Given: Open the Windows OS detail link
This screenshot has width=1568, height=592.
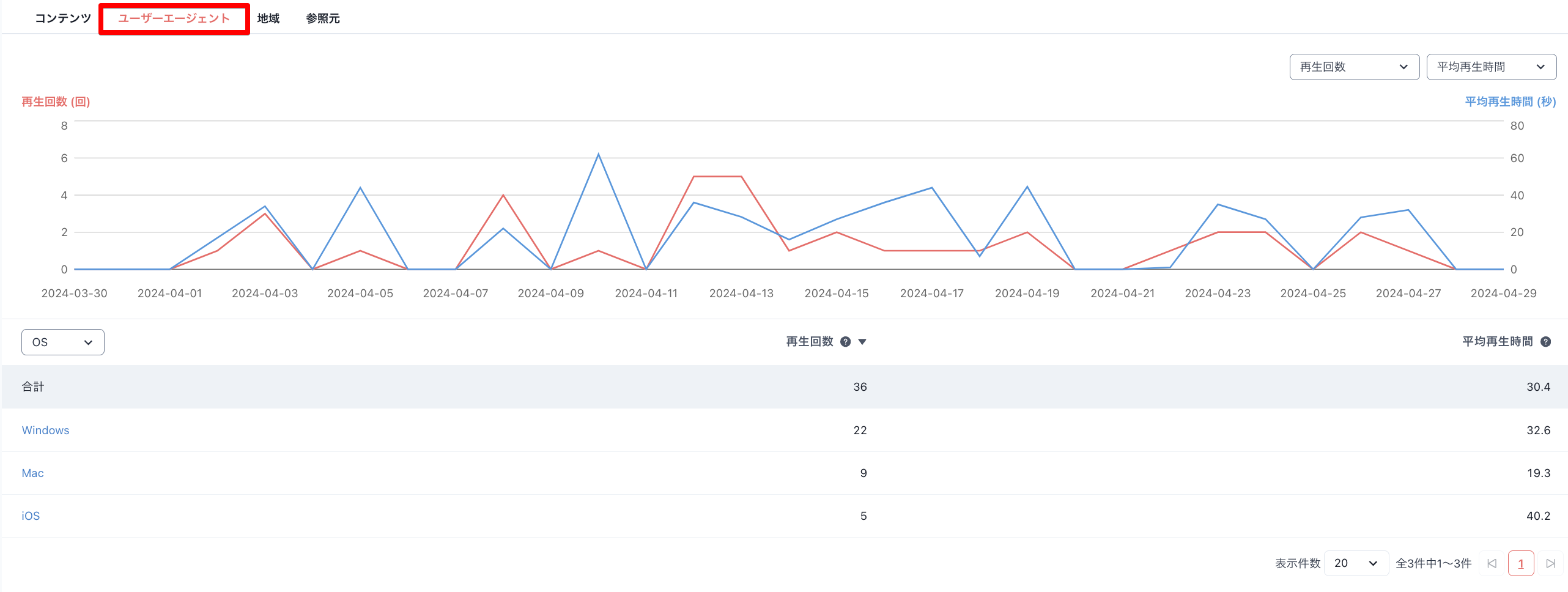Looking at the screenshot, I should tap(45, 430).
